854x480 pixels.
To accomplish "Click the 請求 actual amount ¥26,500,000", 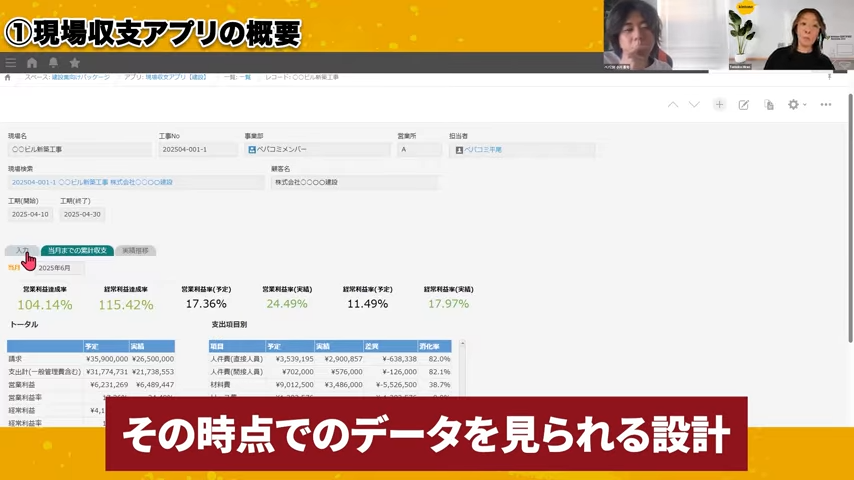I will point(152,359).
